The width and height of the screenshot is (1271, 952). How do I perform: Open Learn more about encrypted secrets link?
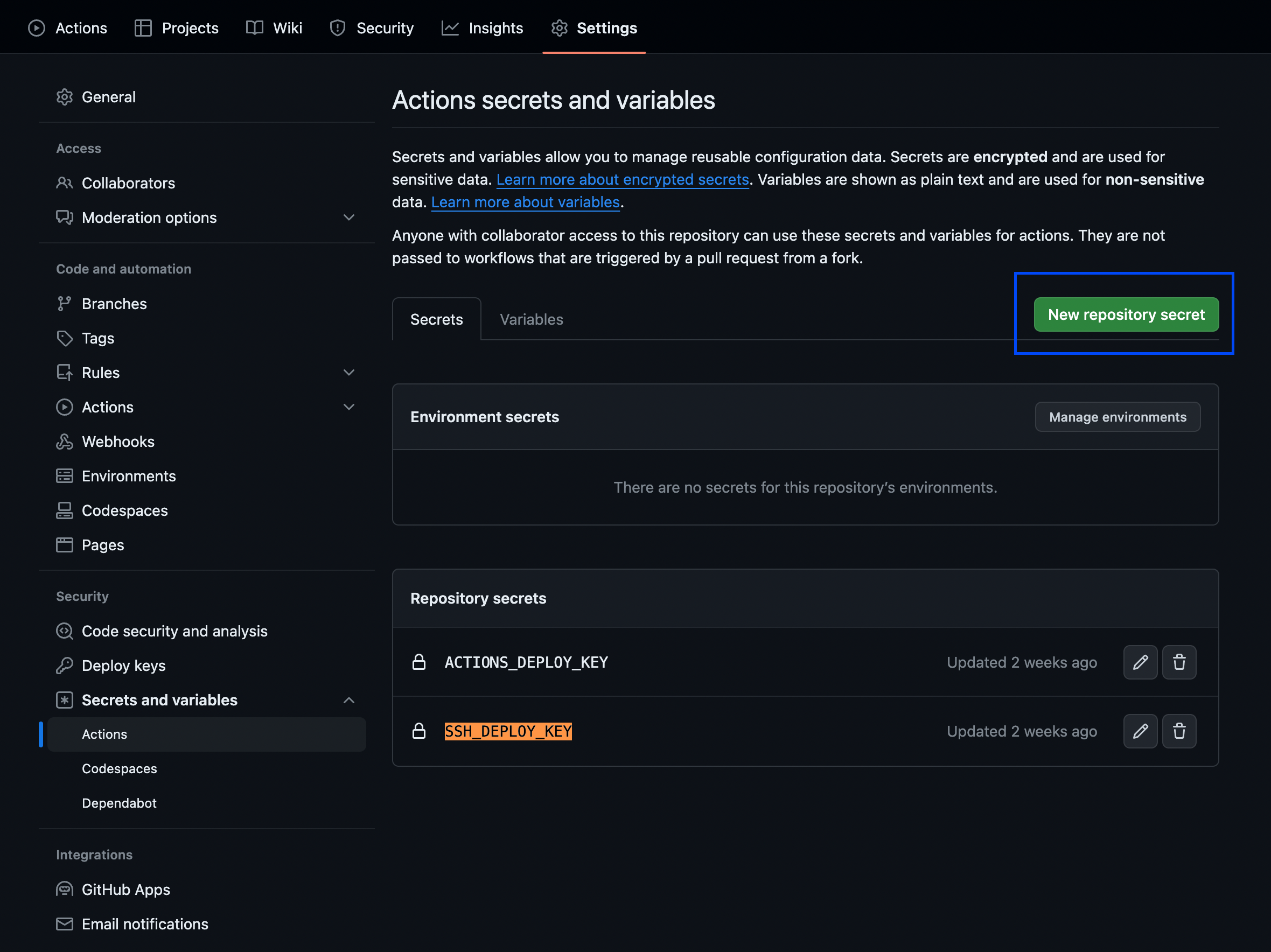point(622,179)
